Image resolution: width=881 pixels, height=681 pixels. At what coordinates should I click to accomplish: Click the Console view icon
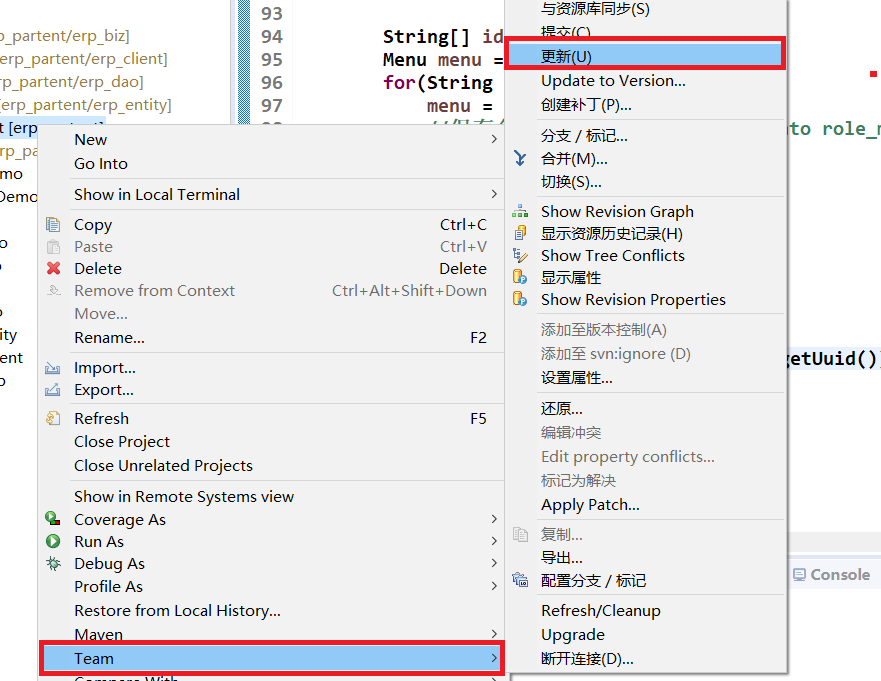click(799, 574)
